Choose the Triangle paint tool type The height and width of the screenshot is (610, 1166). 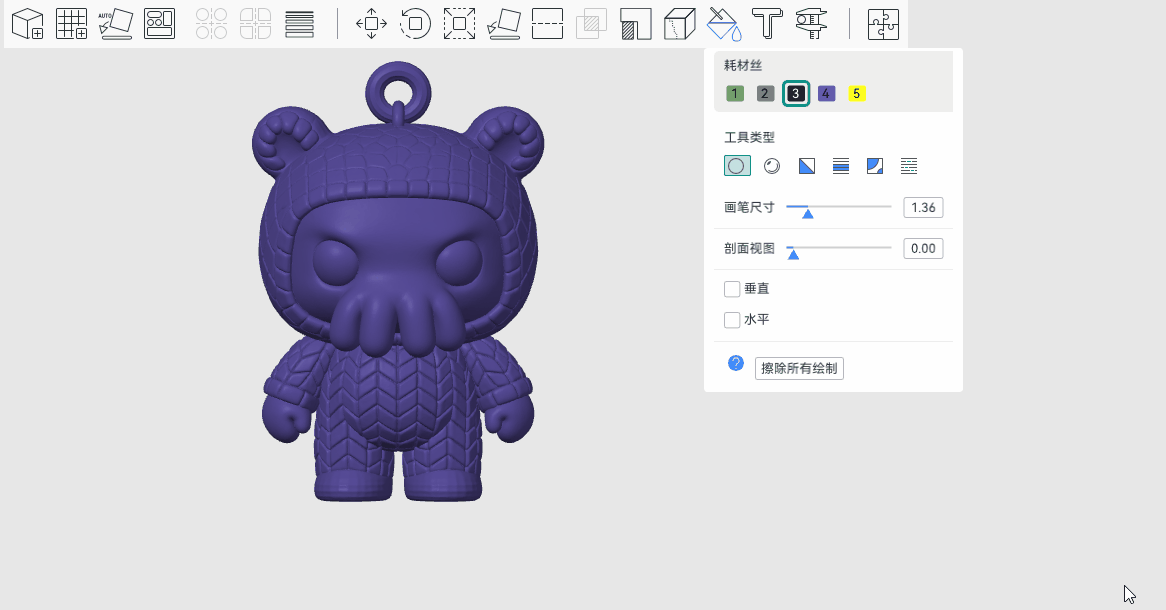coord(807,166)
